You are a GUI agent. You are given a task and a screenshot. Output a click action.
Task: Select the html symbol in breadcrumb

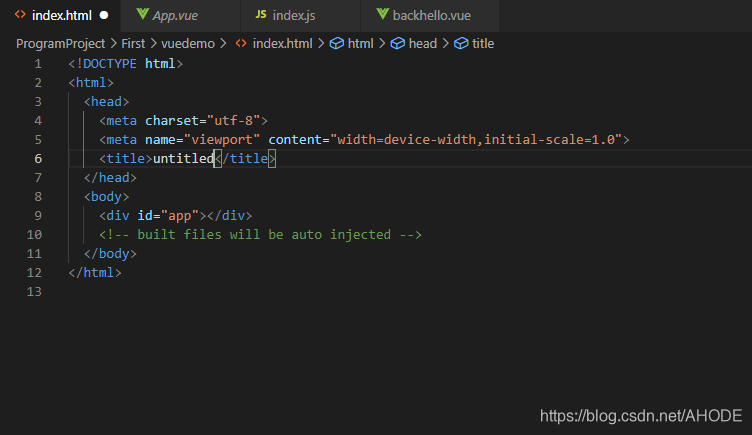tap(360, 44)
